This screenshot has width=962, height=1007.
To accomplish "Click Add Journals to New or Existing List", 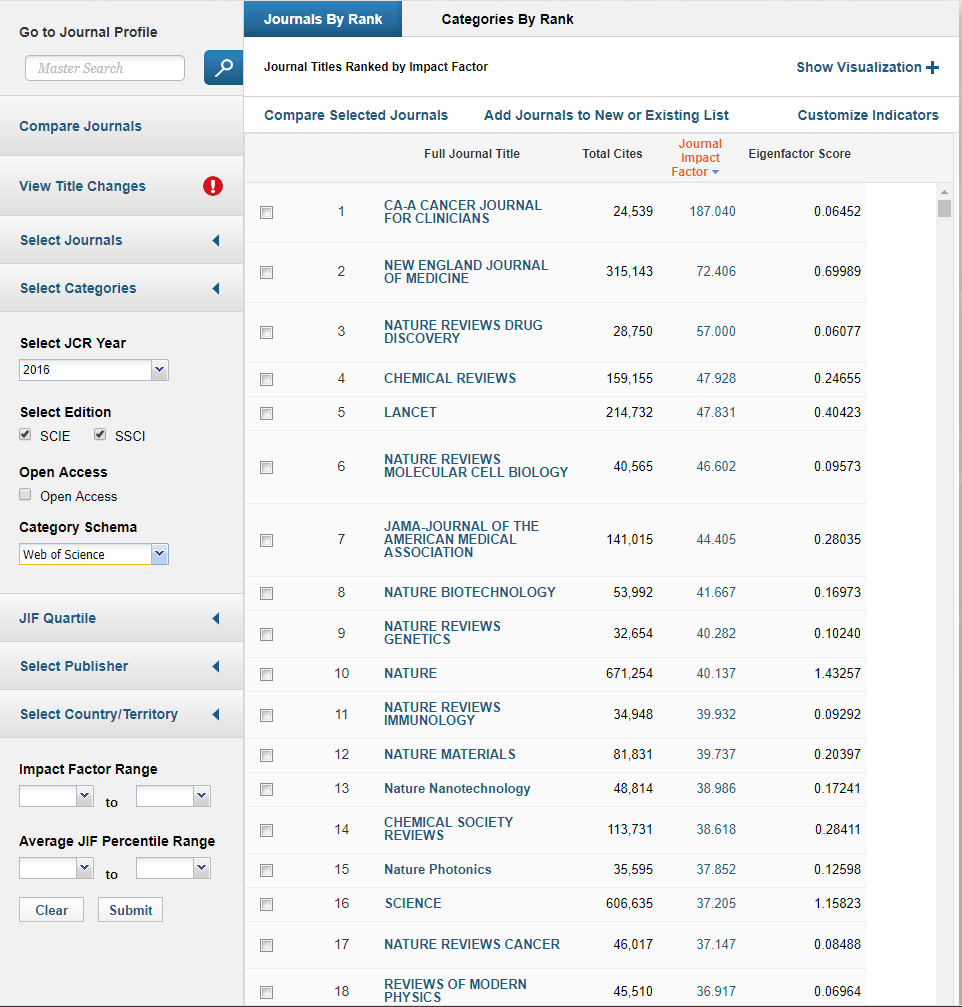I will tap(606, 116).
